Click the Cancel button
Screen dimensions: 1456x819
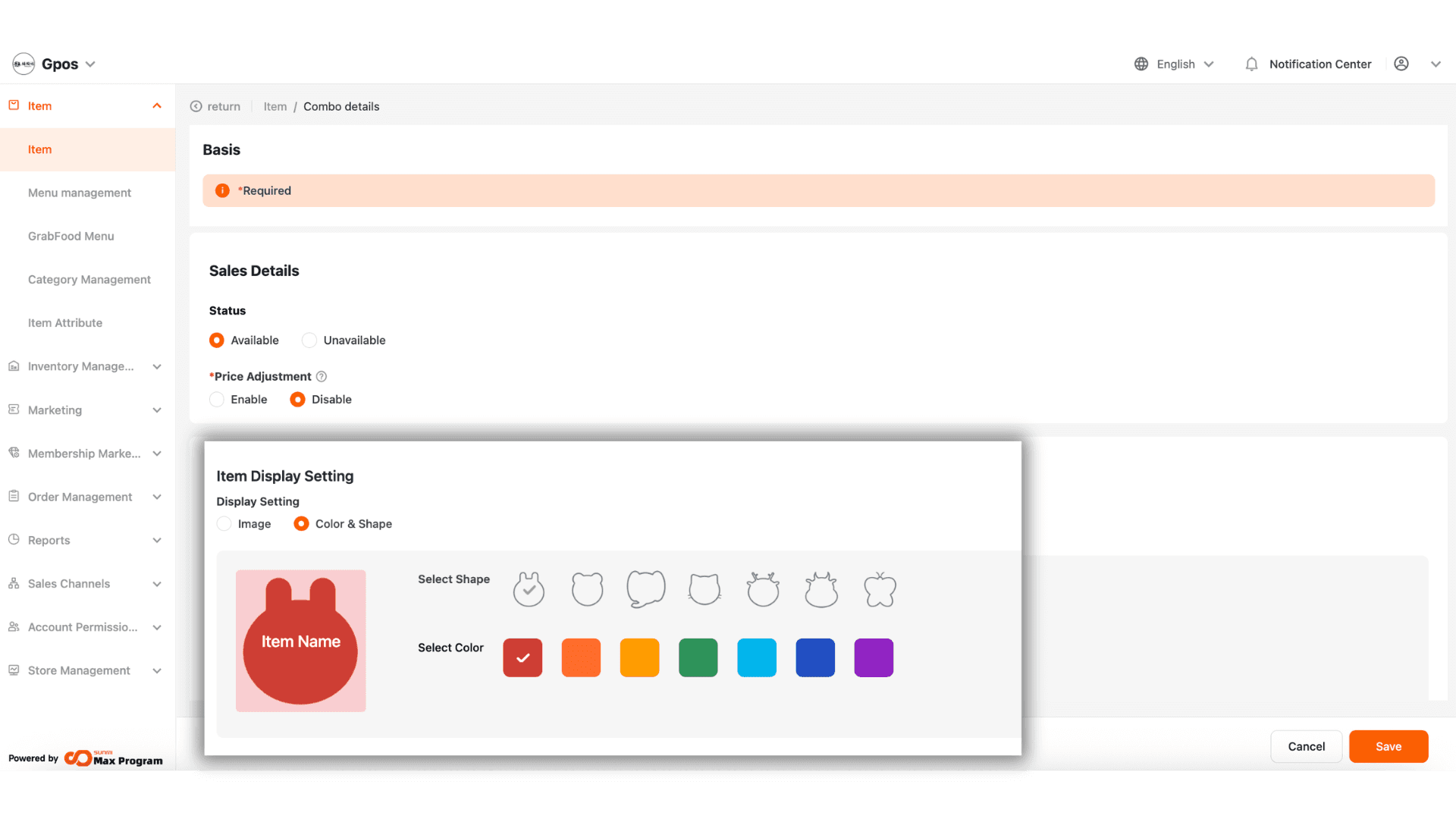point(1306,746)
